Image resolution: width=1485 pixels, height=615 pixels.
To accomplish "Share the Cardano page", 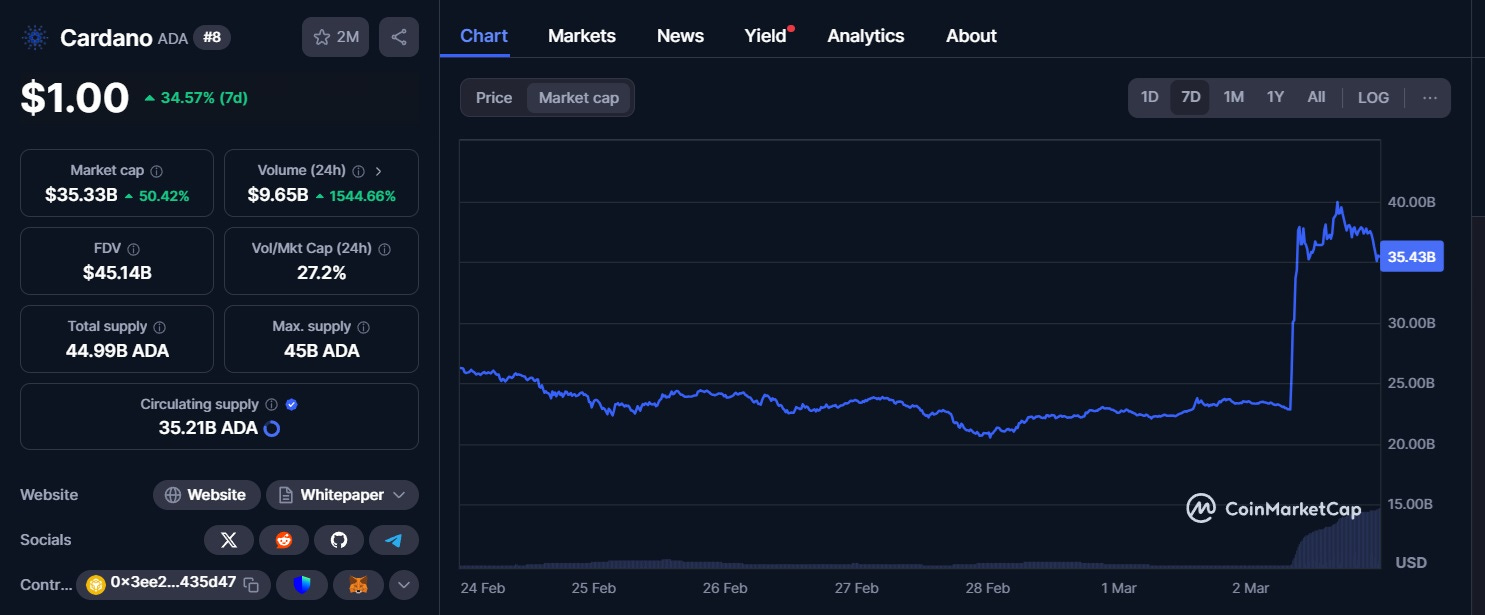I will [x=398, y=36].
